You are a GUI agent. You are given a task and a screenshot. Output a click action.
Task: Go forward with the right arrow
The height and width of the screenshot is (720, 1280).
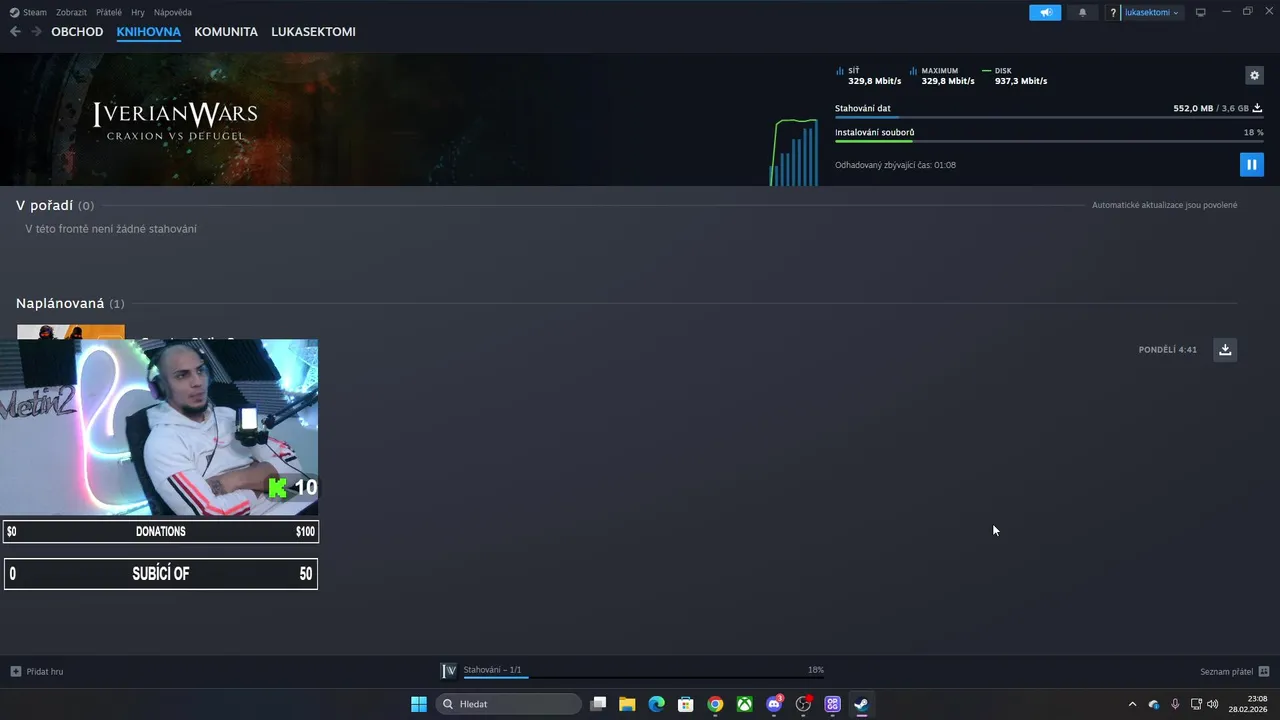36,32
